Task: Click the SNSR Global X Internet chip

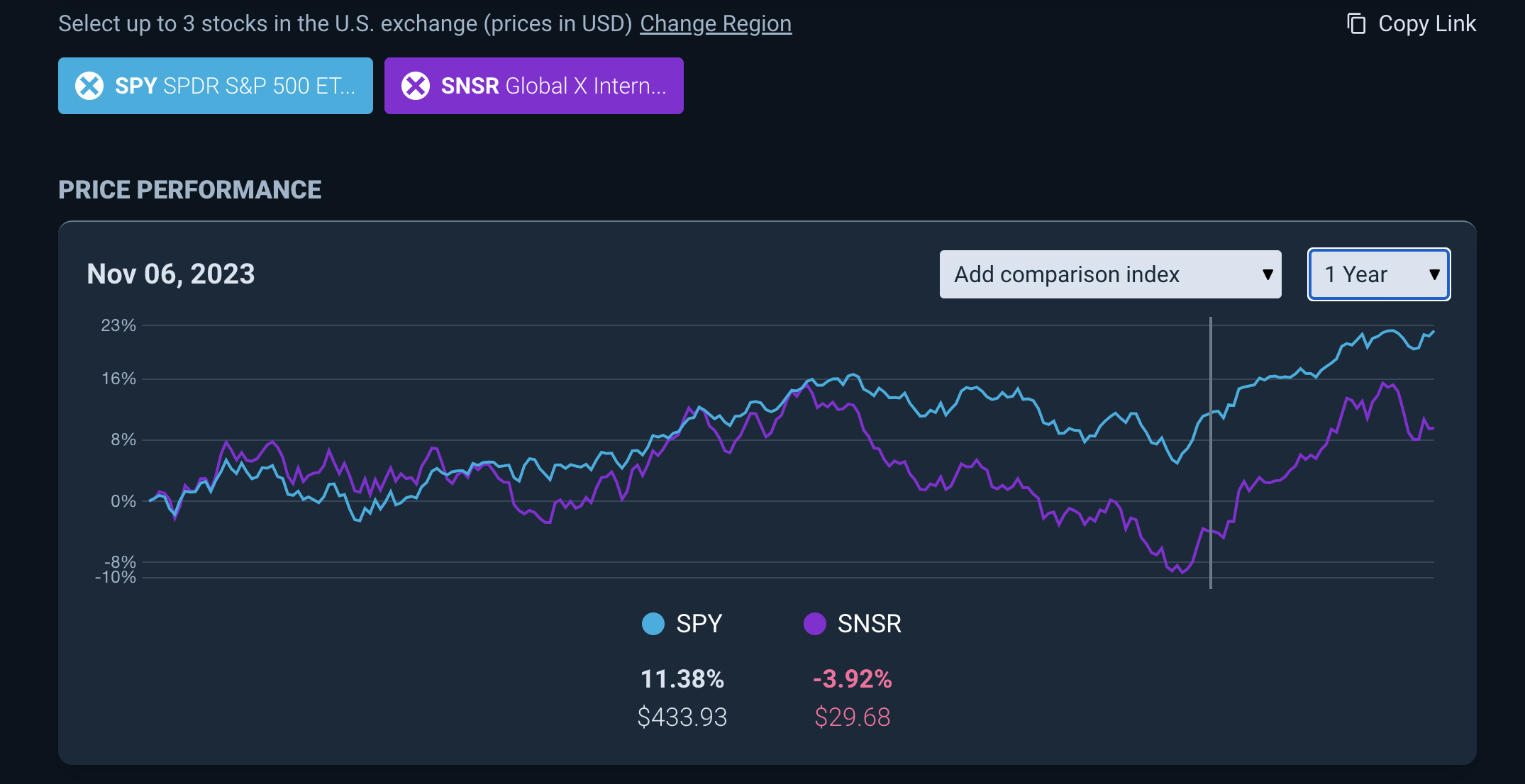Action: pos(534,86)
